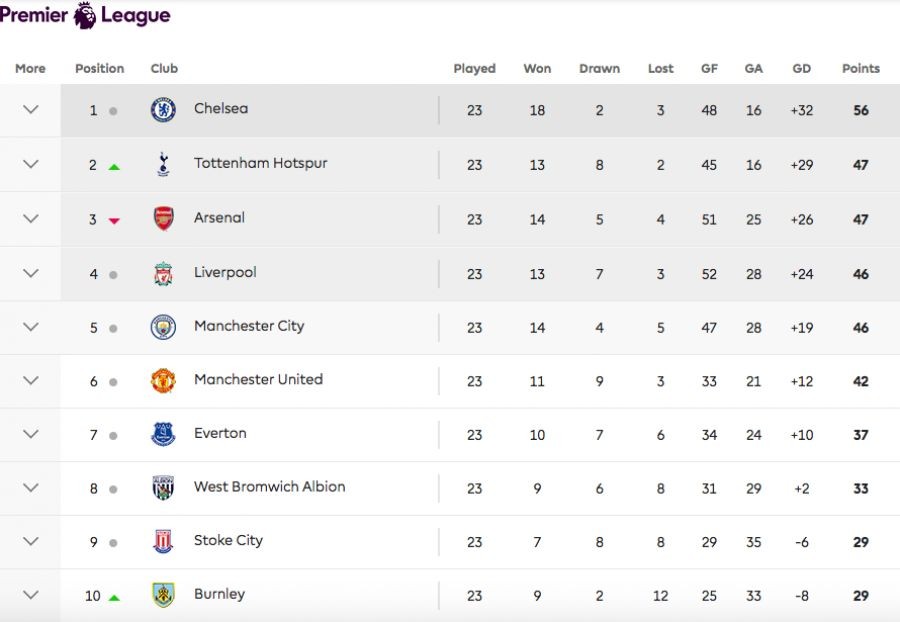This screenshot has height=622, width=900.
Task: Expand the Arsenal row chevron
Action: point(31,219)
